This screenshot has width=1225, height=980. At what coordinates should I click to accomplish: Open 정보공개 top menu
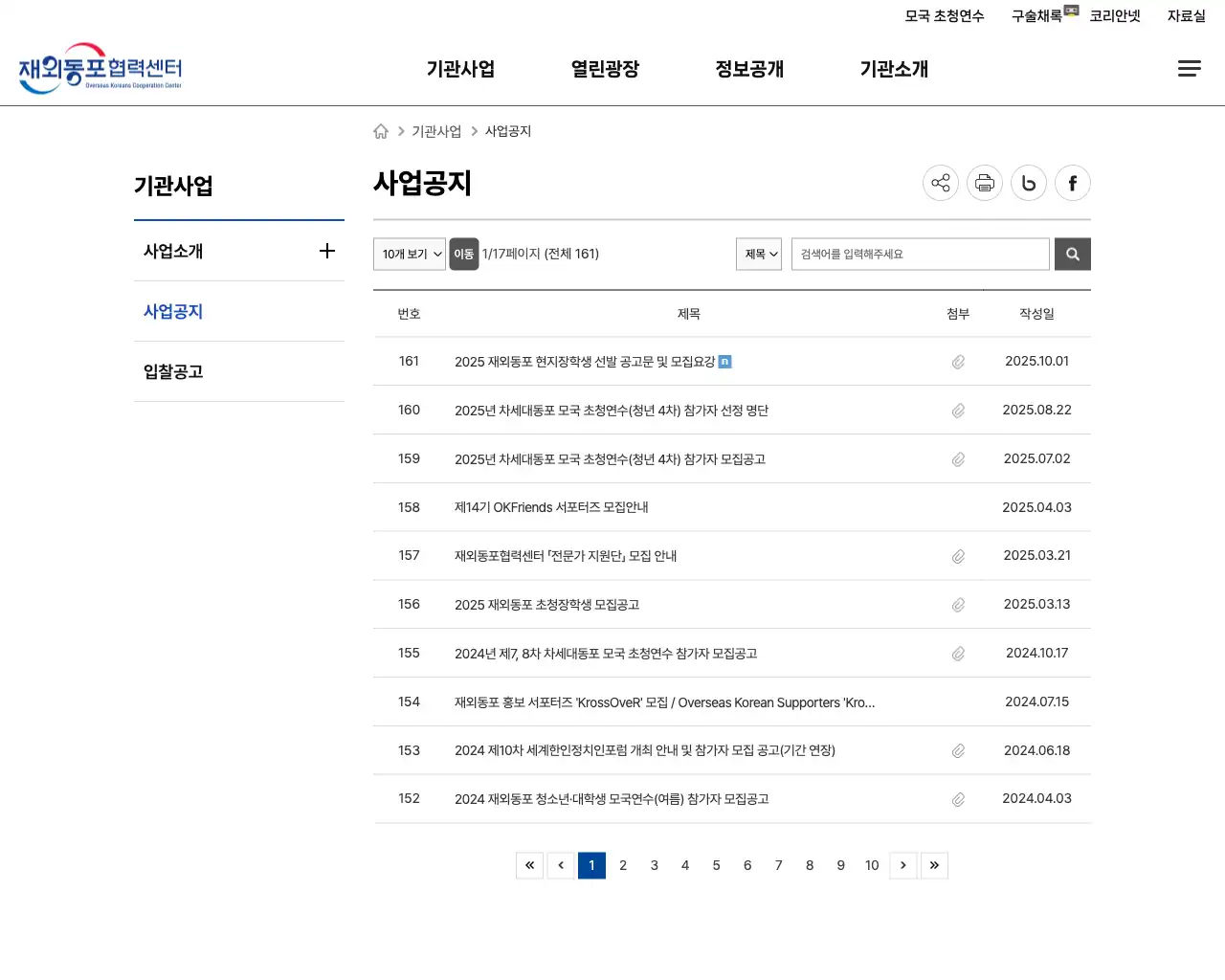click(749, 69)
